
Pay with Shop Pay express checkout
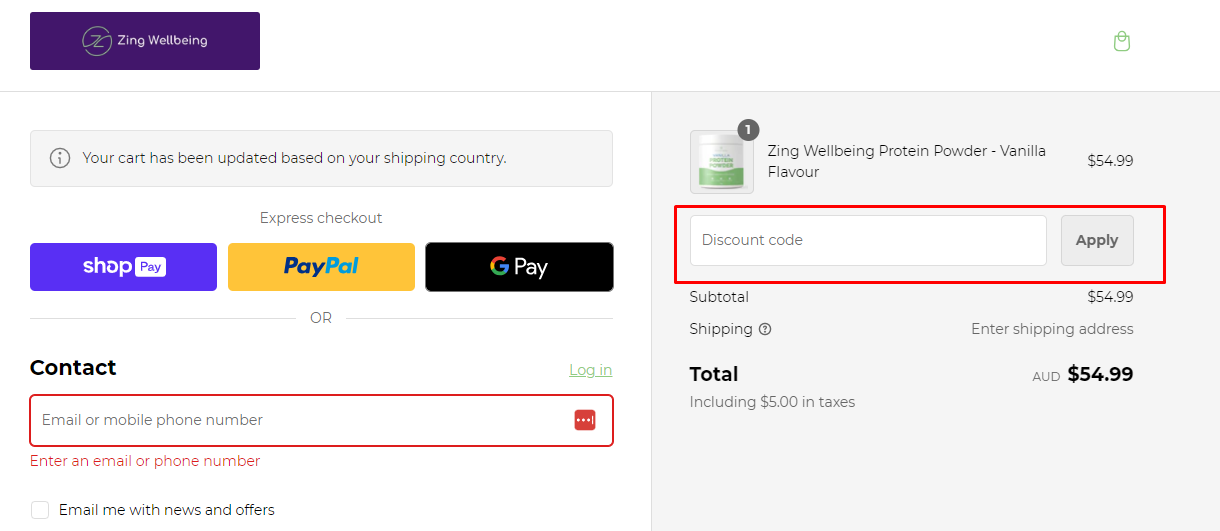(123, 267)
